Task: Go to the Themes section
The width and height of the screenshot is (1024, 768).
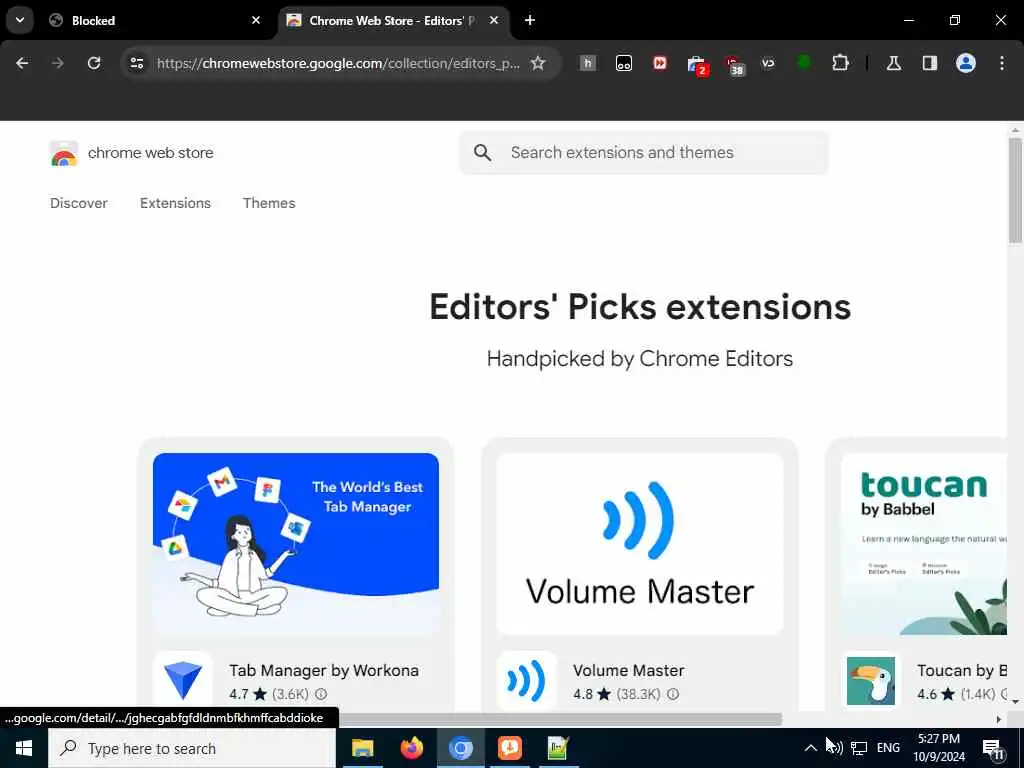Action: (x=269, y=203)
